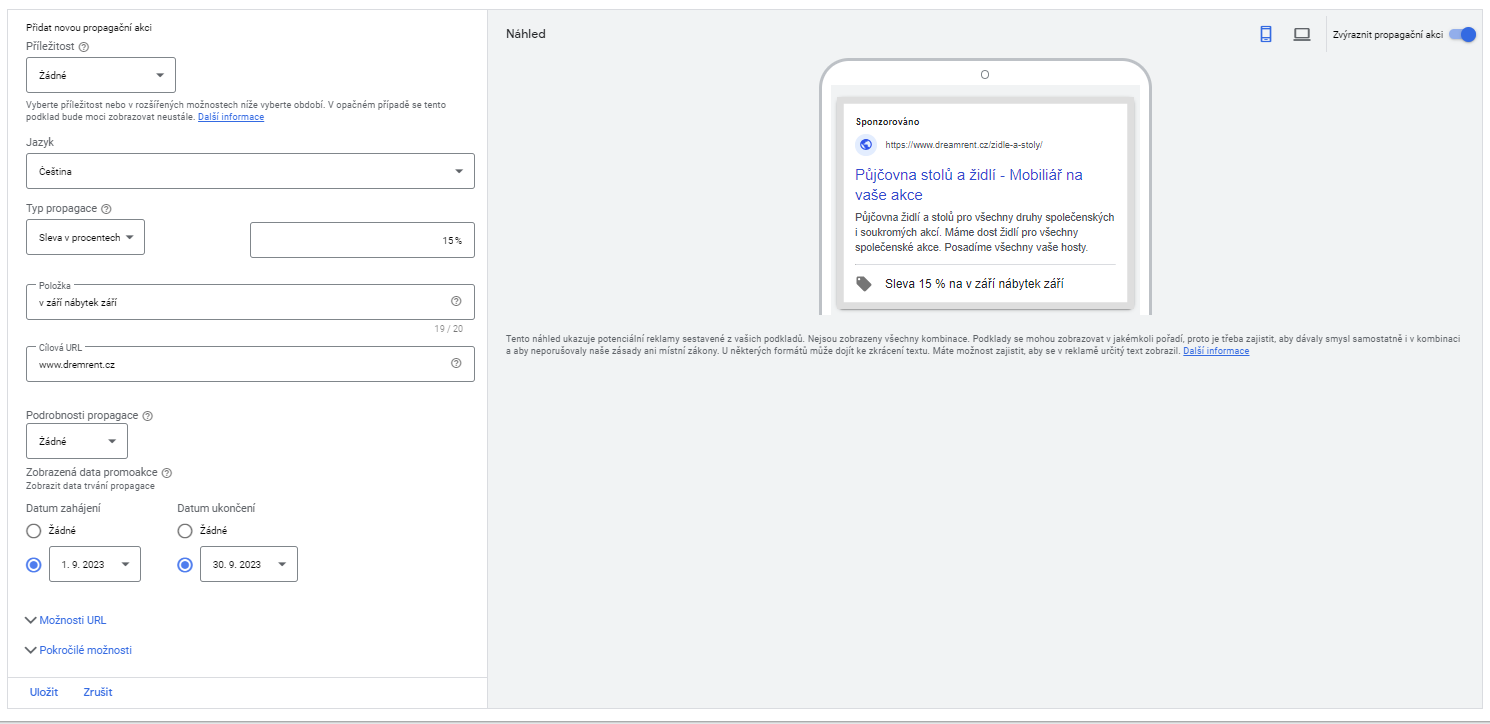Open the Sleva v procentech dropdown
Screen dimensions: 1490x724
(85, 237)
